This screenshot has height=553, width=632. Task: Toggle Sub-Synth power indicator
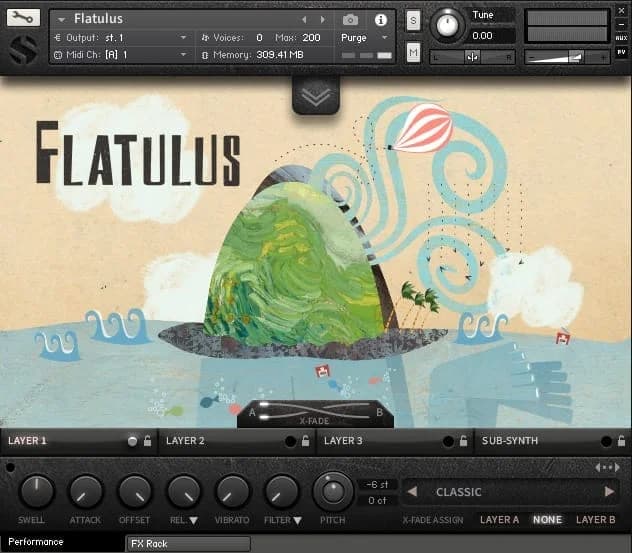(606, 441)
